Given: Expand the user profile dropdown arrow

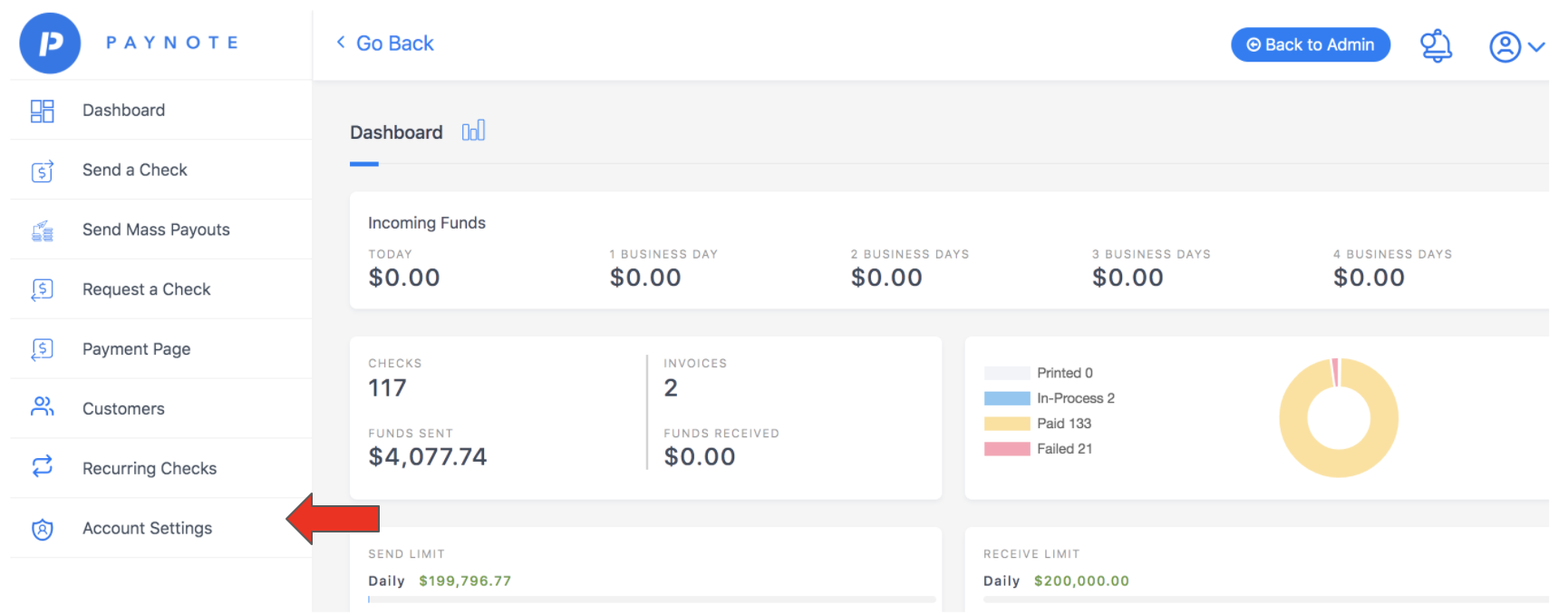Looking at the screenshot, I should click(1536, 46).
